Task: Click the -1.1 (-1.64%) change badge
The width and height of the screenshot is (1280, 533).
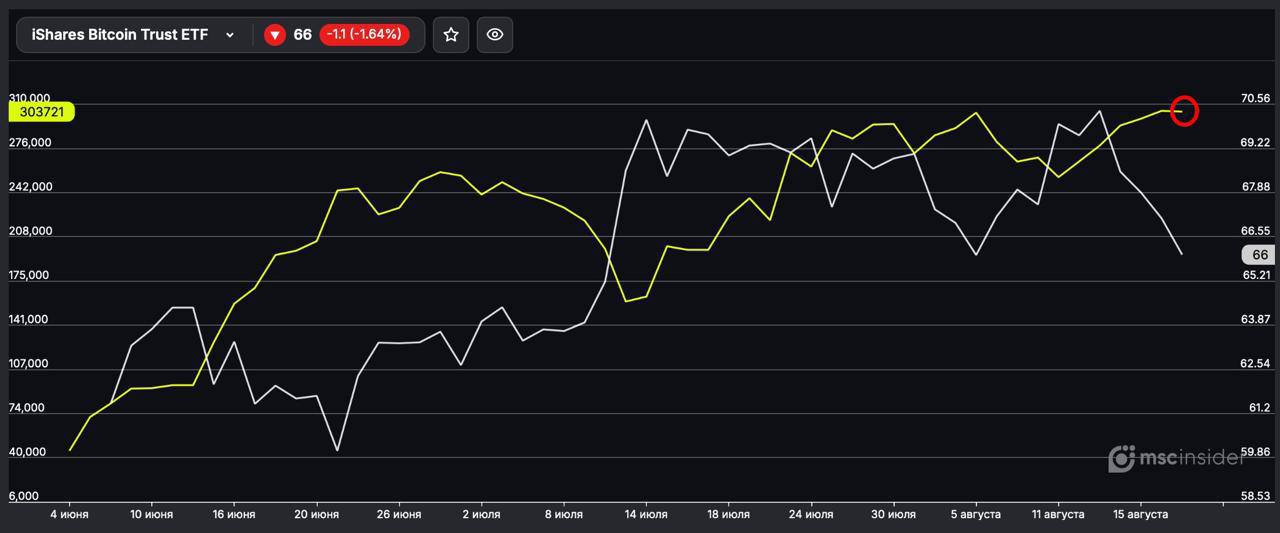Action: point(365,35)
